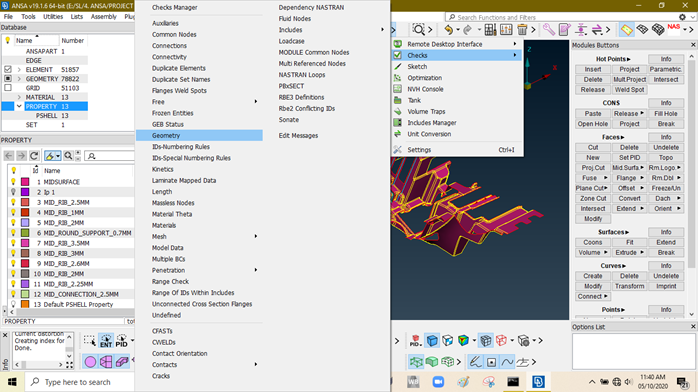Open the Paint app in the taskbar

point(463,382)
